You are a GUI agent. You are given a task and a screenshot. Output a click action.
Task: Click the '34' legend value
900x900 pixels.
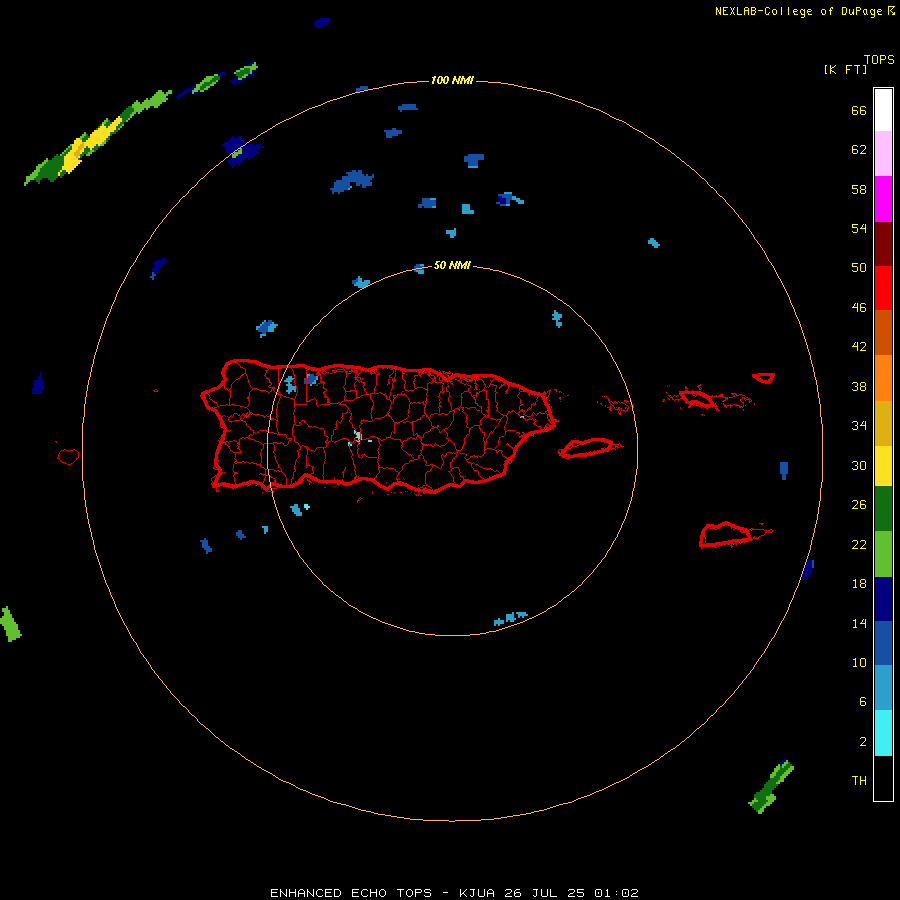pos(859,426)
